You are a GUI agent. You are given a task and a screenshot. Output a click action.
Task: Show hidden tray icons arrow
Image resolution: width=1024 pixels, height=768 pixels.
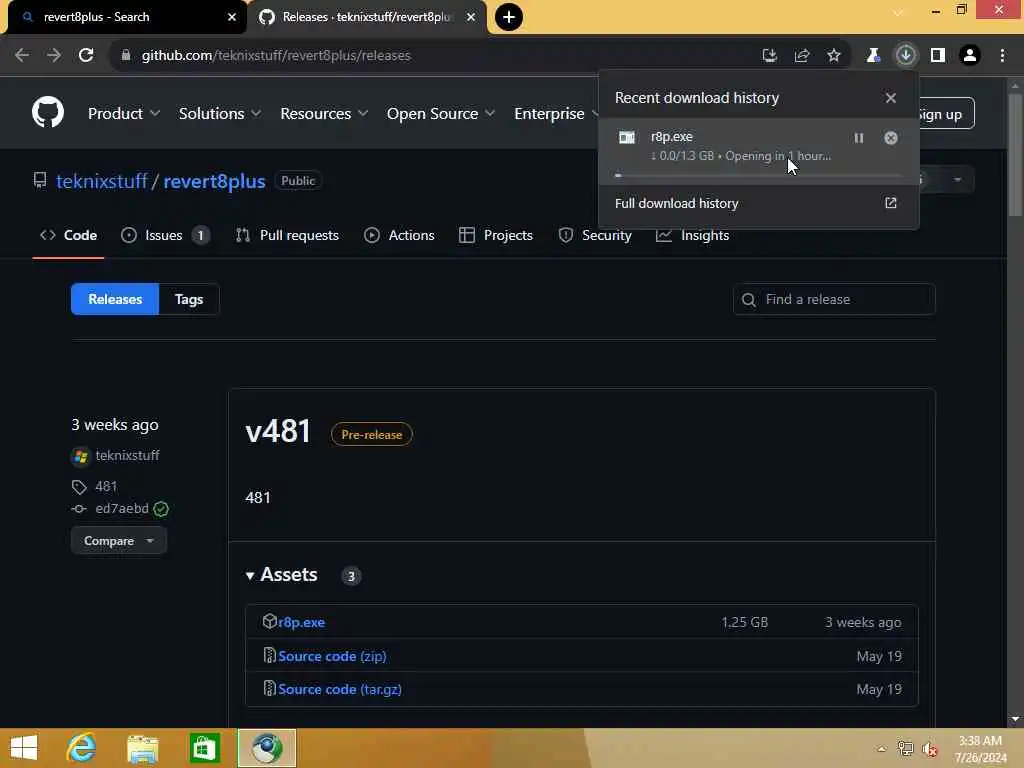coord(882,748)
